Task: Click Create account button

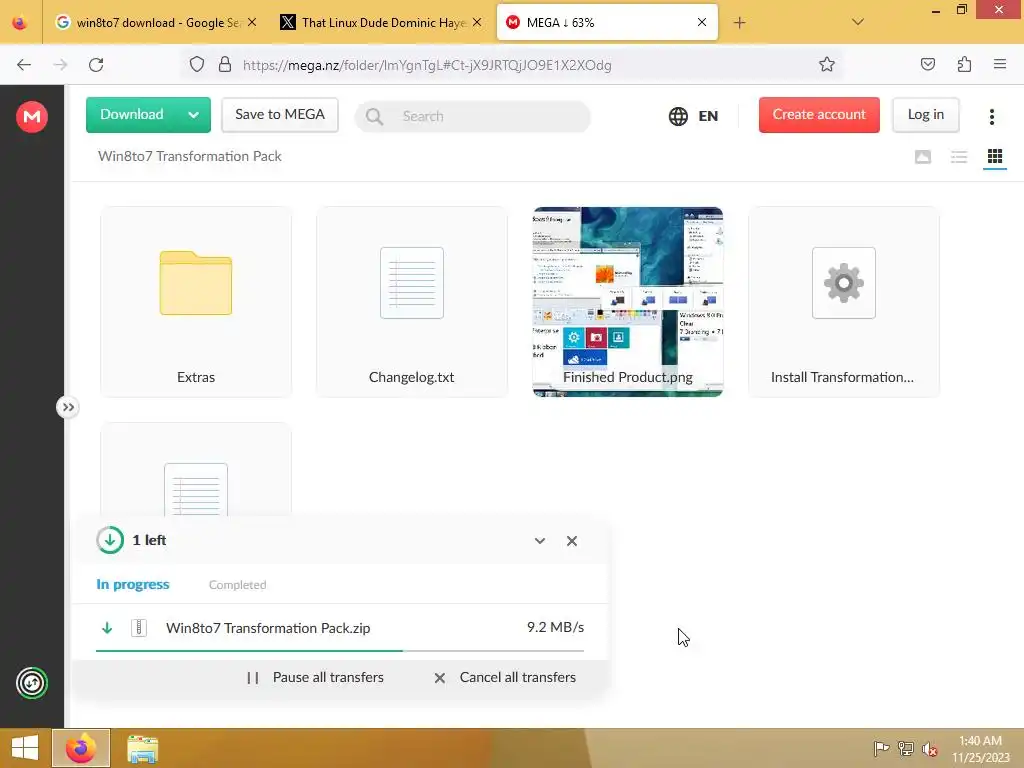Action: (x=819, y=115)
